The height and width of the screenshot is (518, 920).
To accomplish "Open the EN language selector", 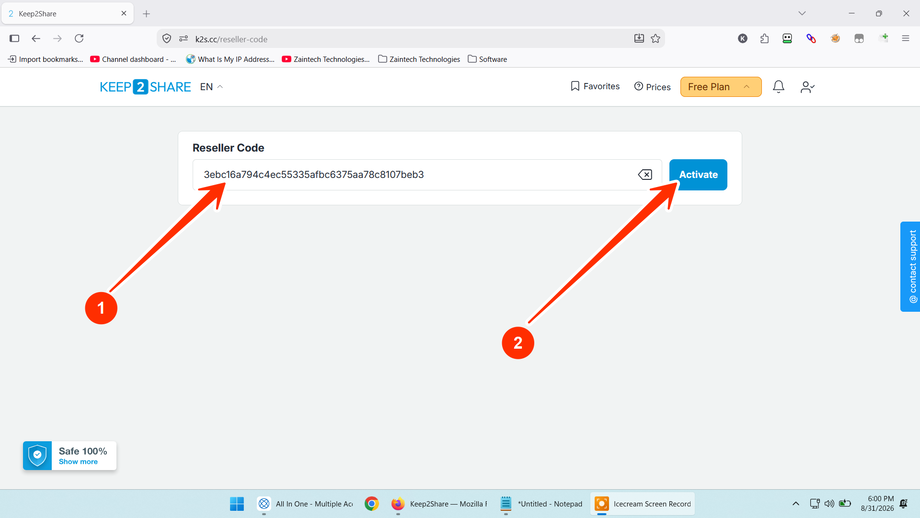I will pyautogui.click(x=211, y=87).
